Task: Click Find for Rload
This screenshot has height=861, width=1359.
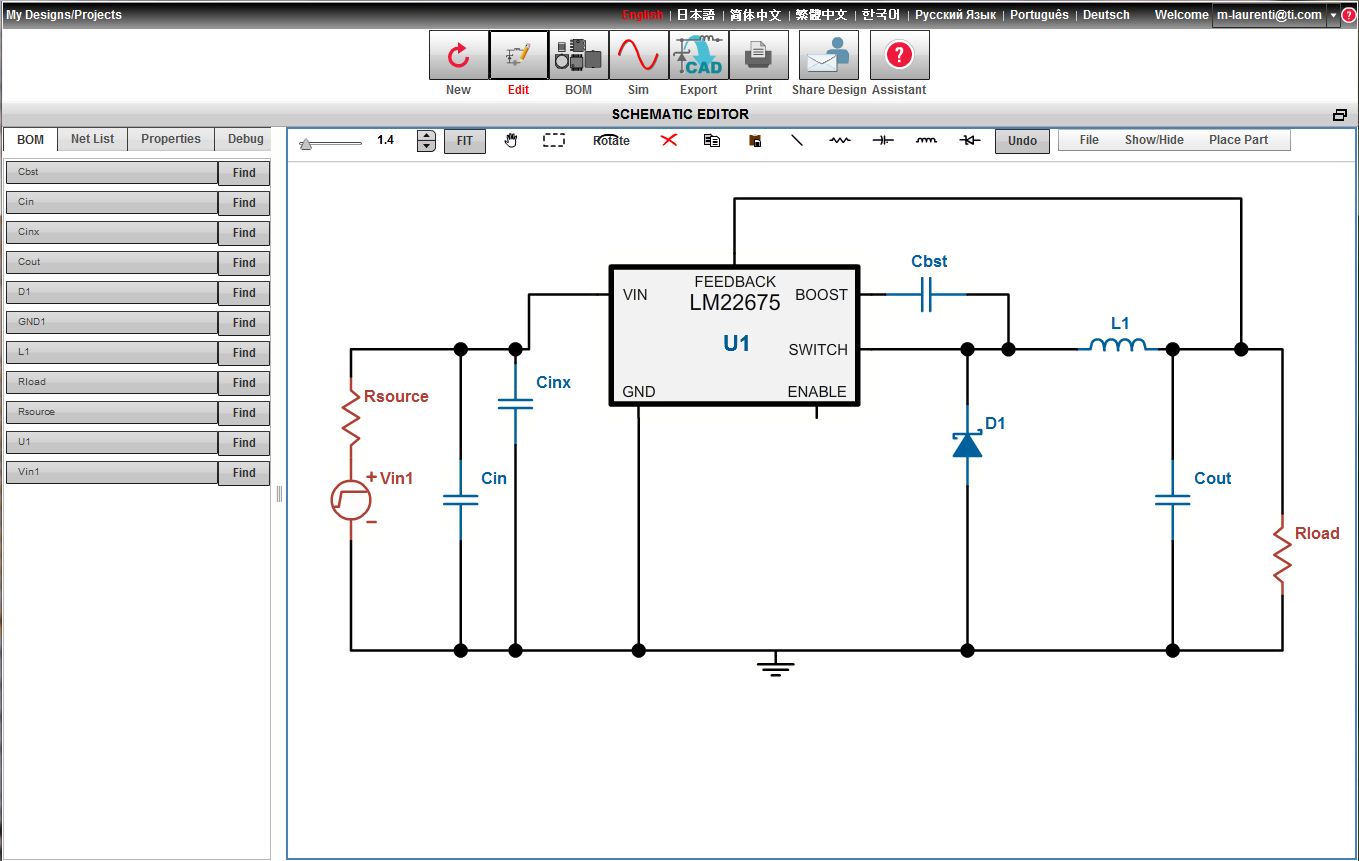Action: [x=244, y=383]
